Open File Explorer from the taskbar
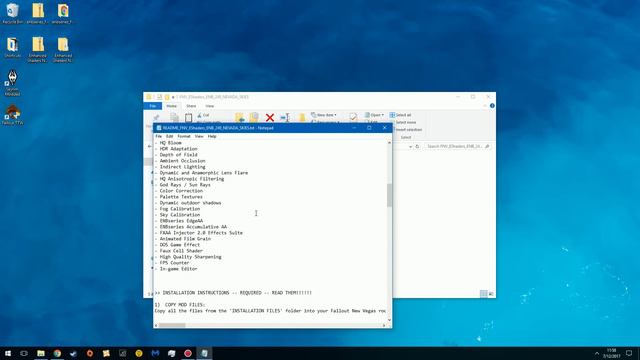This screenshot has height=360, width=640. (x=41, y=353)
